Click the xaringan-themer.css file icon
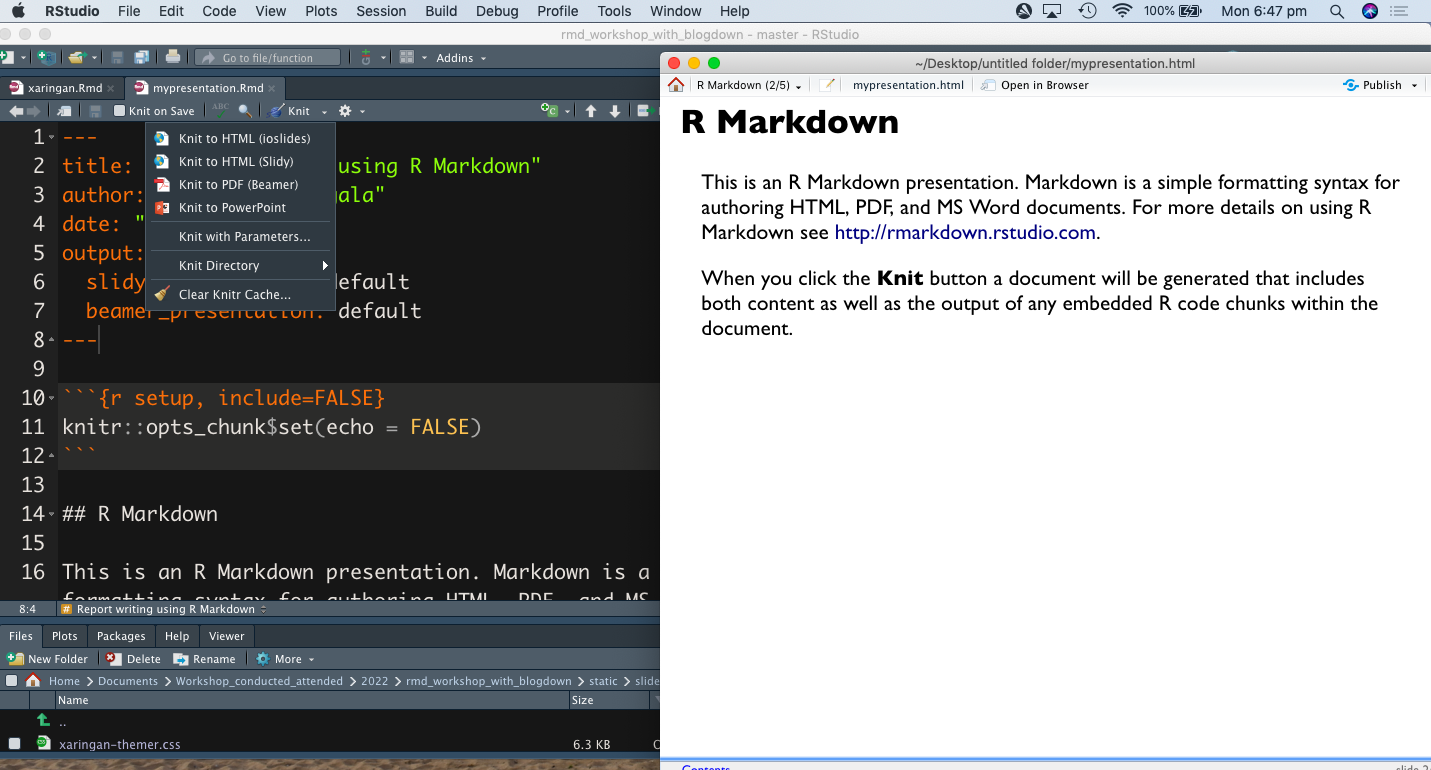 43,743
